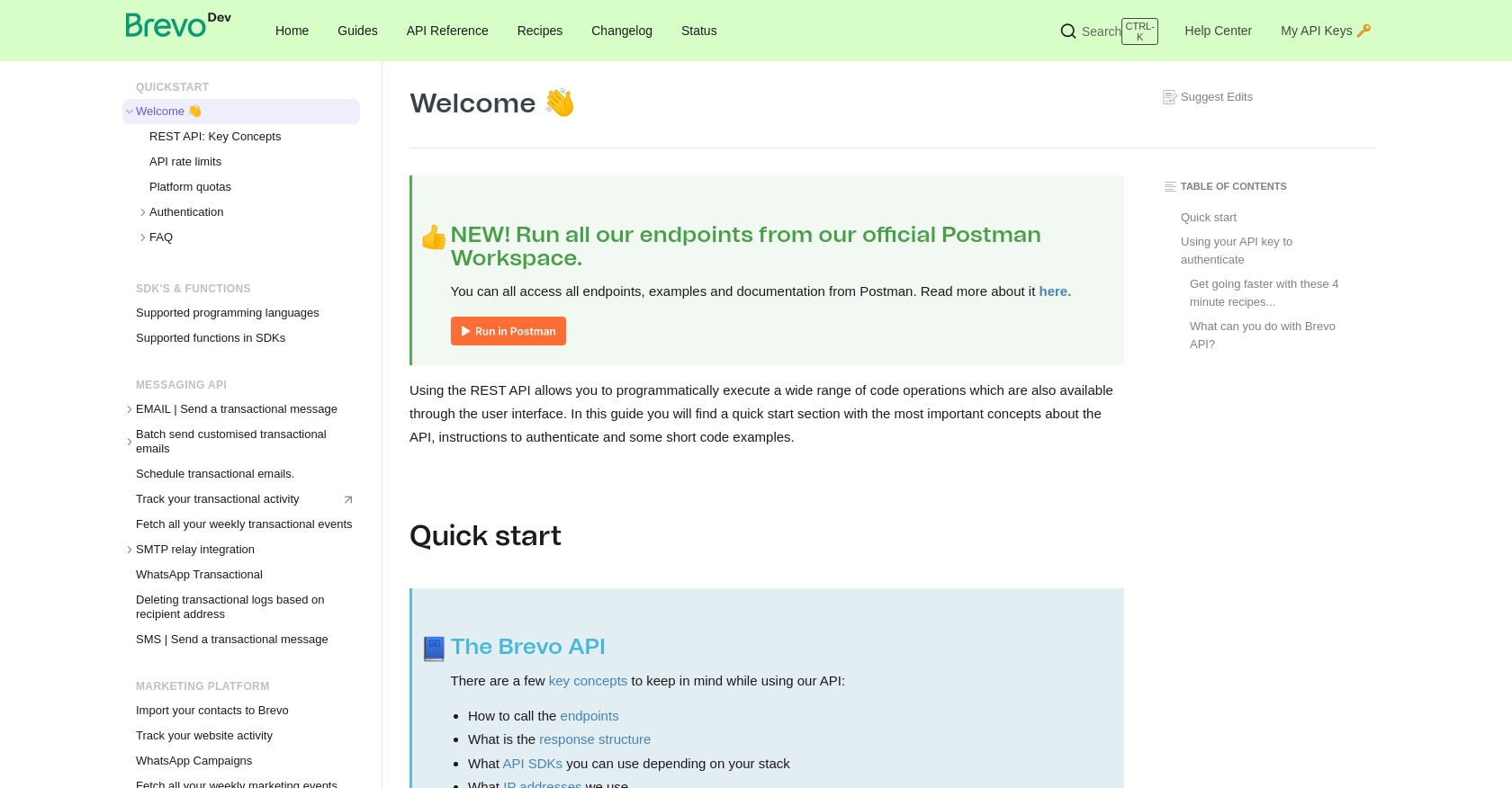Image resolution: width=1512 pixels, height=788 pixels.
Task: Click the external link arrow beside Track your transactional activity
Action: [348, 499]
